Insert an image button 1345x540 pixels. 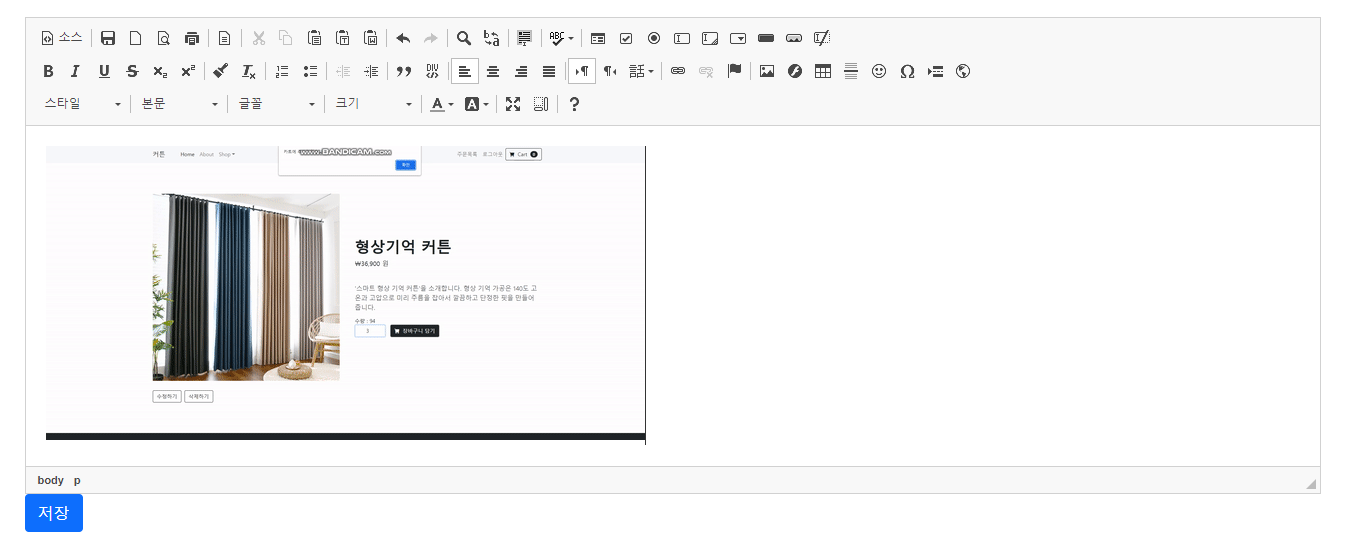[x=794, y=38]
